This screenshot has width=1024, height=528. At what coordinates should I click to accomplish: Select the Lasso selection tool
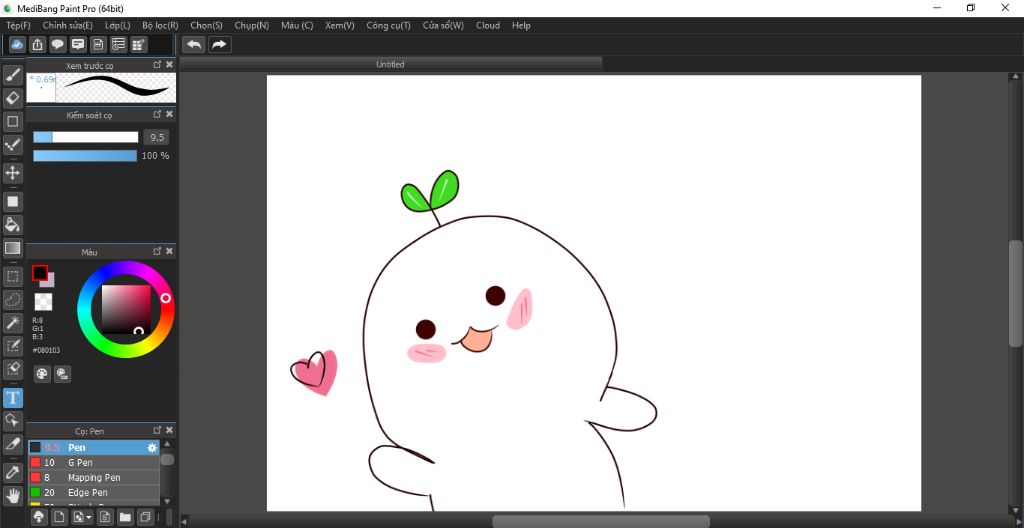tap(12, 299)
